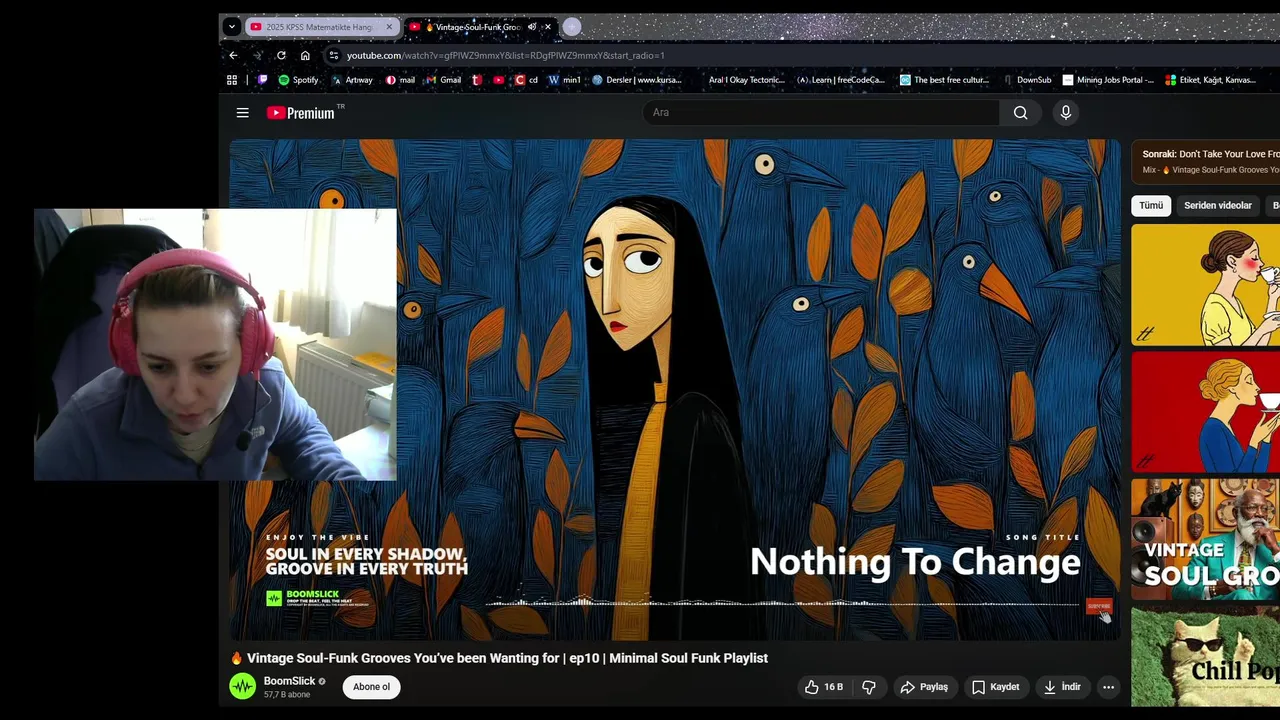Open the tab search dropdown arrow
Image resolution: width=1280 pixels, height=720 pixels.
pyautogui.click(x=232, y=27)
